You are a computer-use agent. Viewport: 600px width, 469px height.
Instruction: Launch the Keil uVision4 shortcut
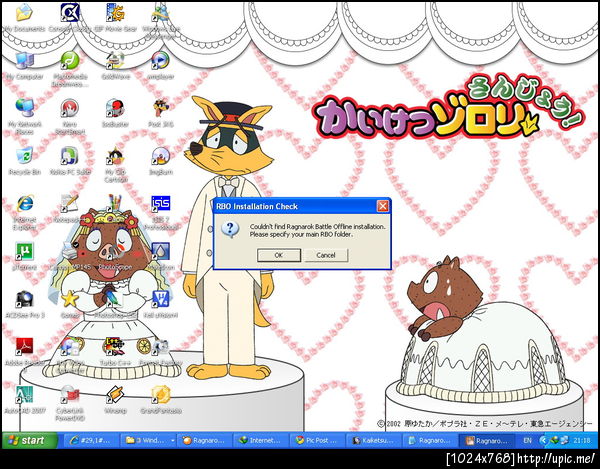pos(161,303)
